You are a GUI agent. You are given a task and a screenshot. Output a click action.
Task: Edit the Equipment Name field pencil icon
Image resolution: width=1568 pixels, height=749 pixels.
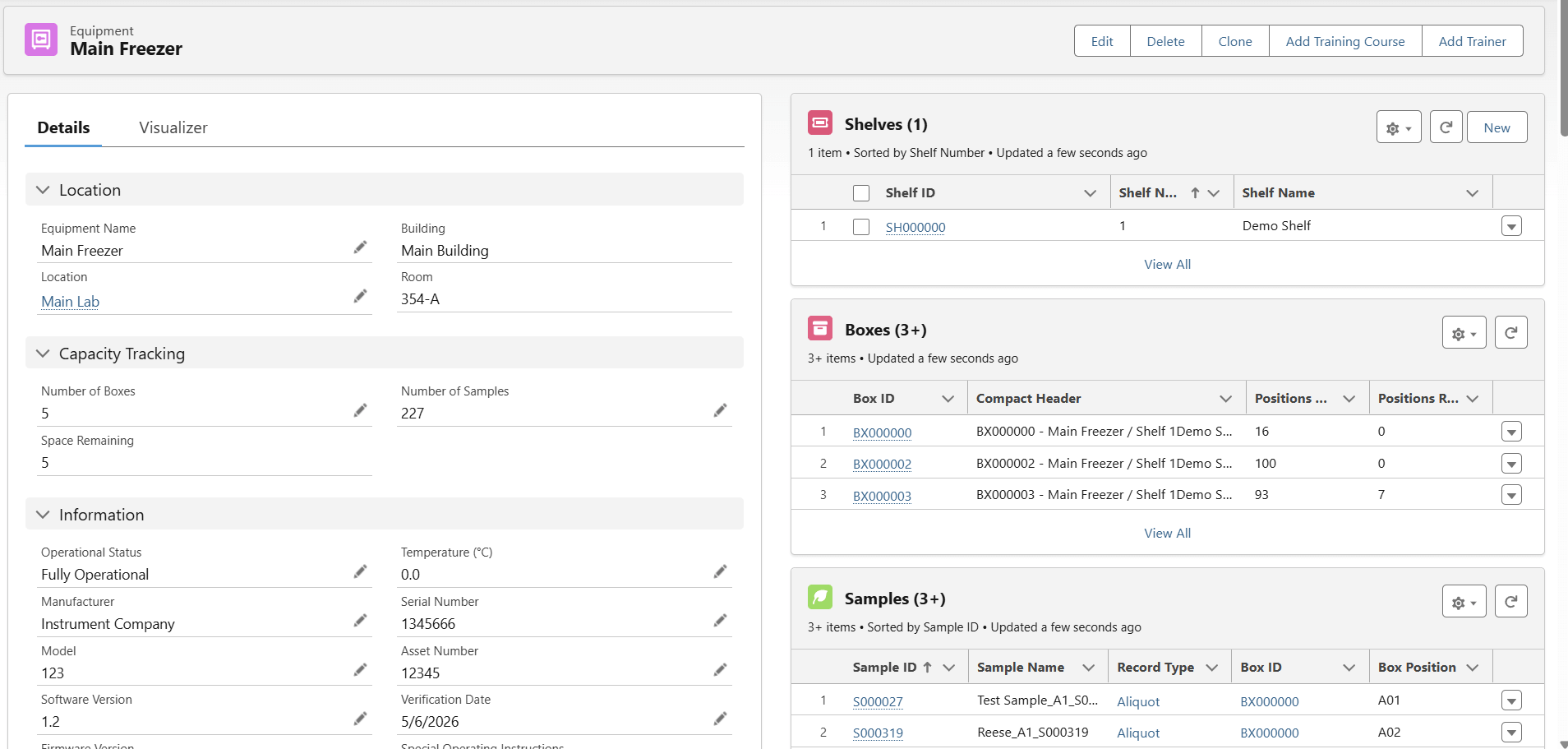tap(360, 247)
